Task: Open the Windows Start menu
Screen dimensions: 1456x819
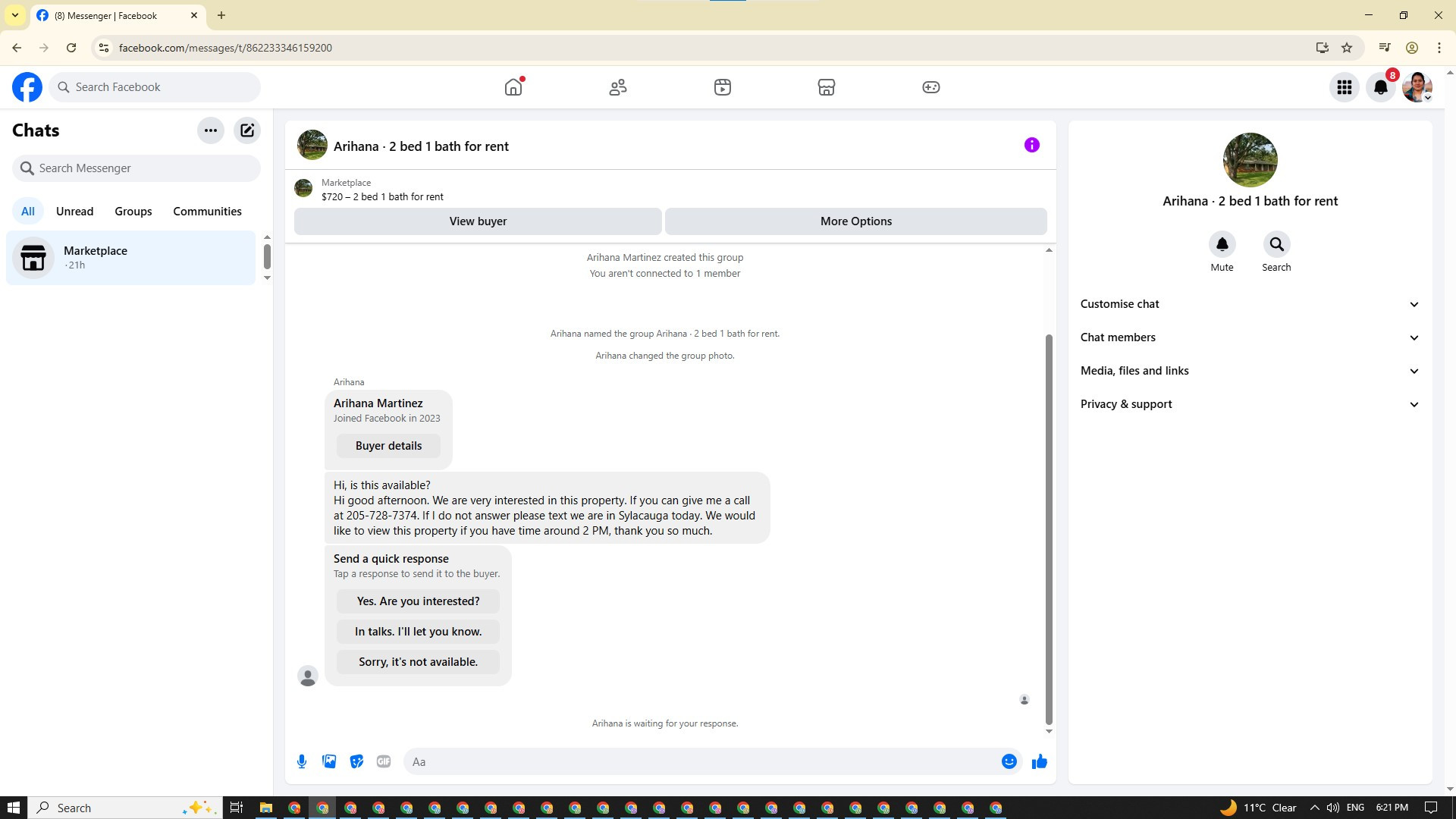Action: coord(13,808)
